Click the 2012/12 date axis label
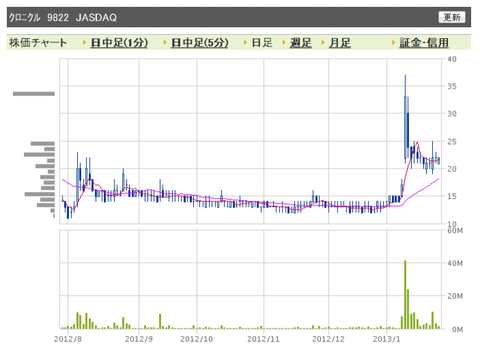This screenshot has width=480, height=362. 328,339
